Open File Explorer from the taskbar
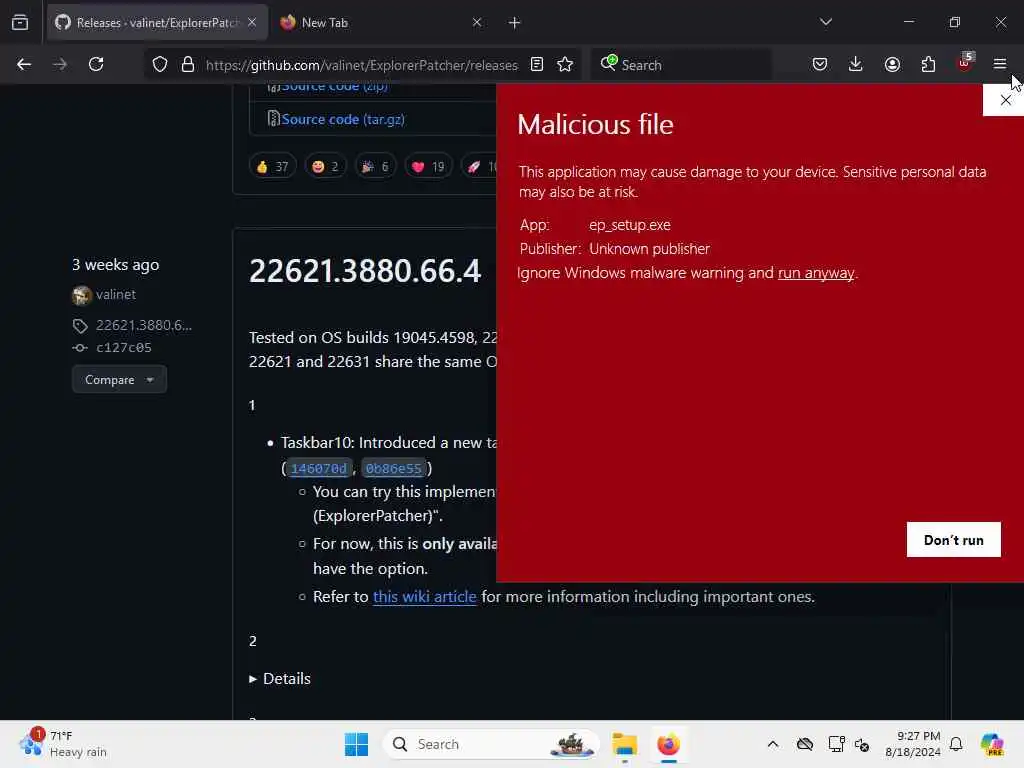This screenshot has width=1024, height=768. pos(624,744)
